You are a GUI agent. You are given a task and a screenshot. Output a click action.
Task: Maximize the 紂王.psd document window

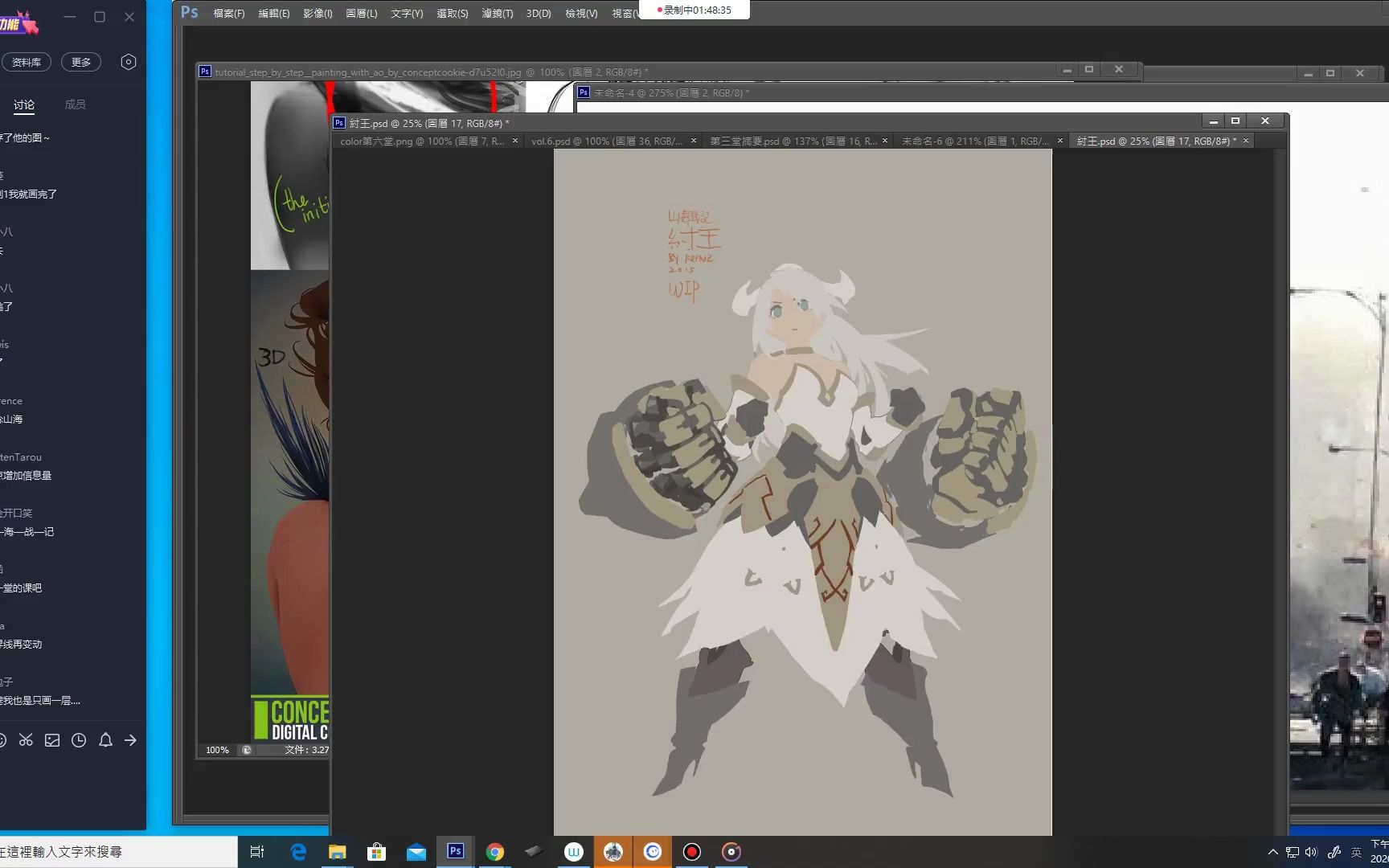tap(1235, 121)
